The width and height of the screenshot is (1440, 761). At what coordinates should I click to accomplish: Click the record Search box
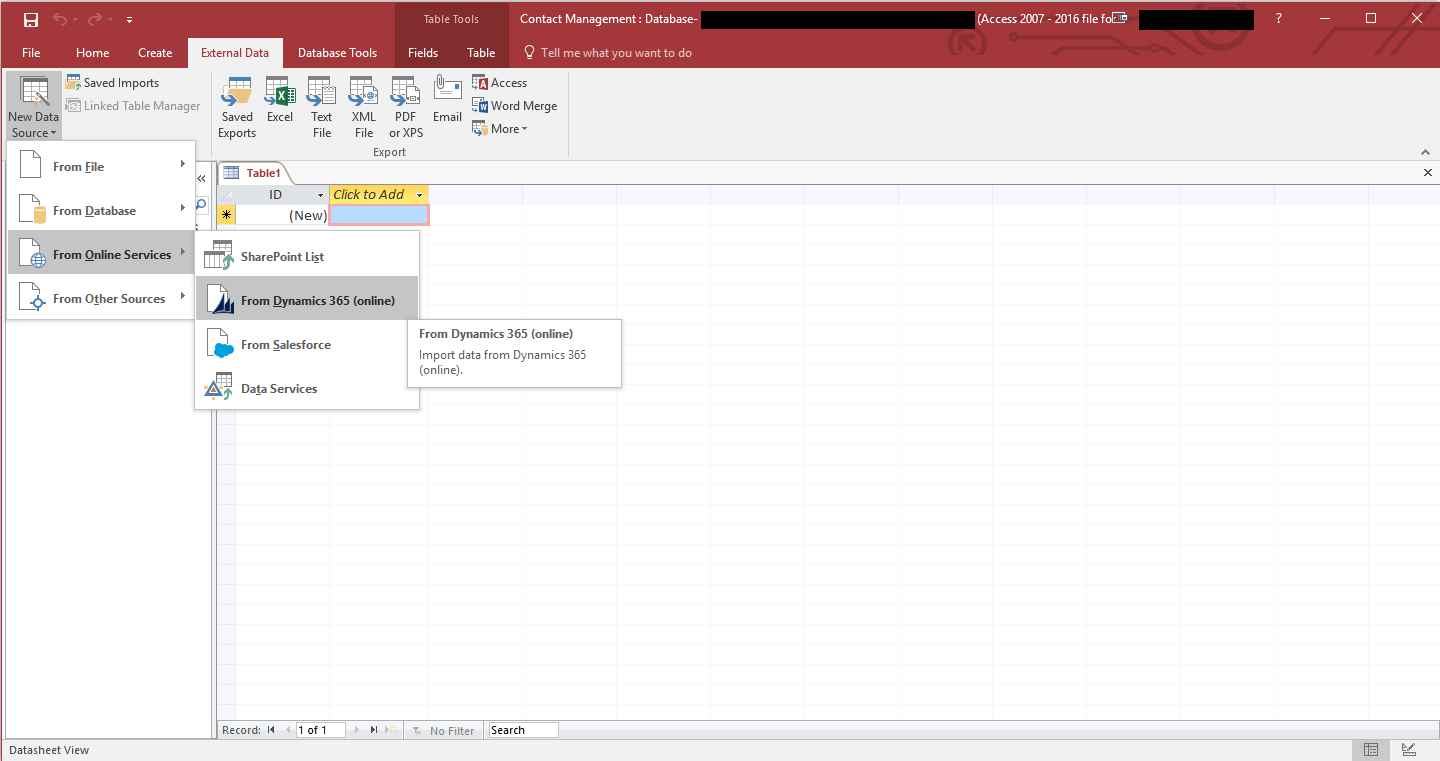click(523, 730)
